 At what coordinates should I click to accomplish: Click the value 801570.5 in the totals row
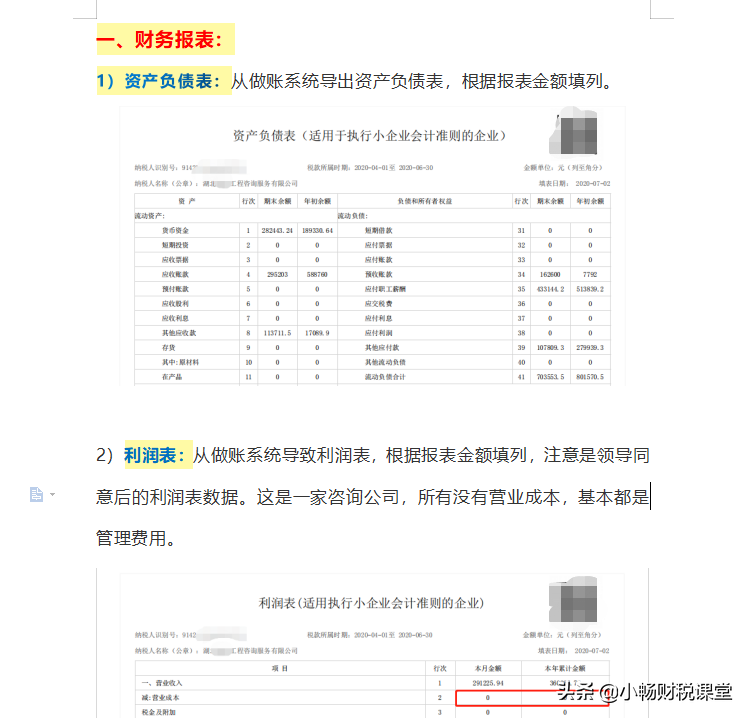590,376
